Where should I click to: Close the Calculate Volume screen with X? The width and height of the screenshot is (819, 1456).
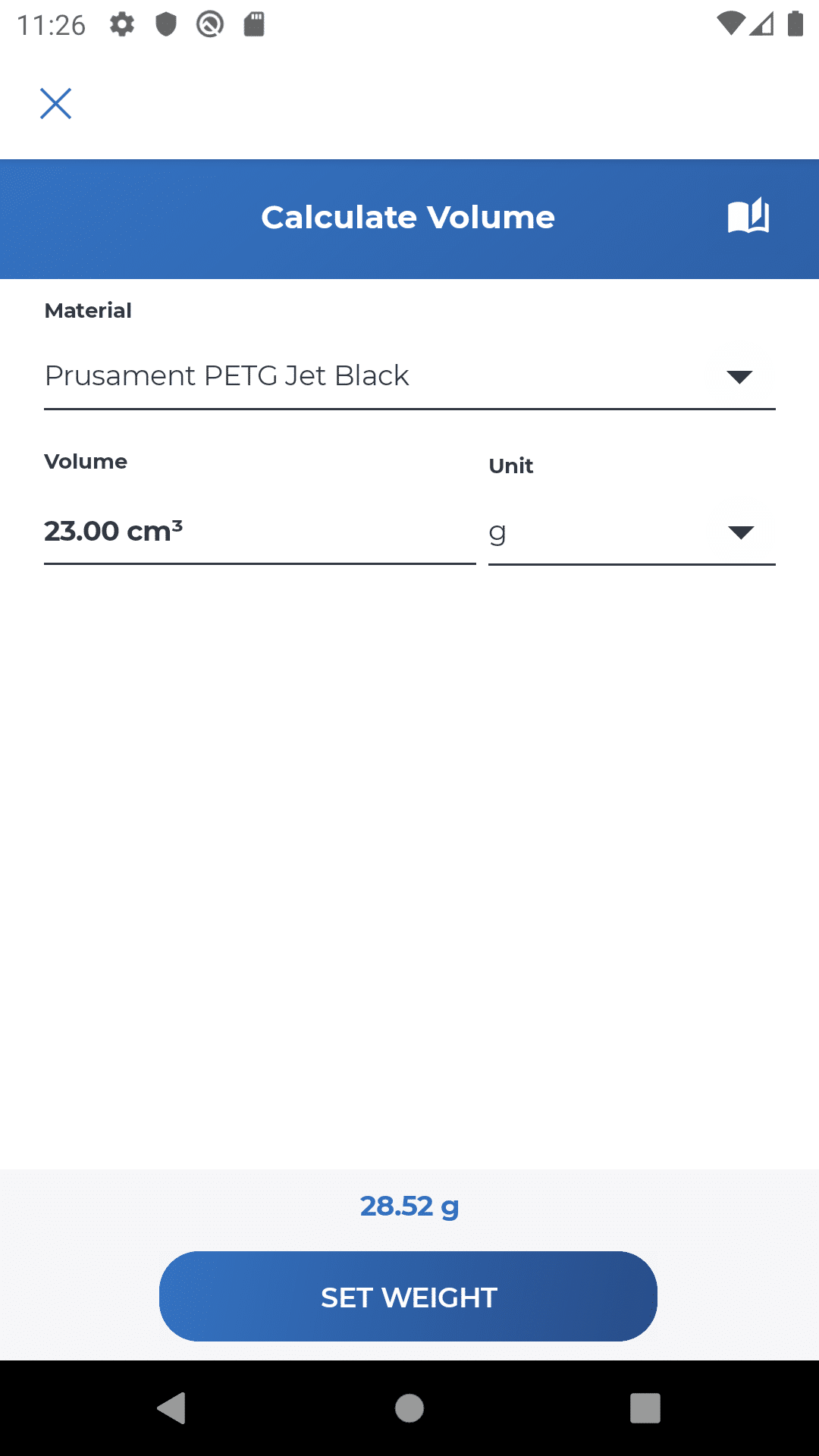click(55, 104)
